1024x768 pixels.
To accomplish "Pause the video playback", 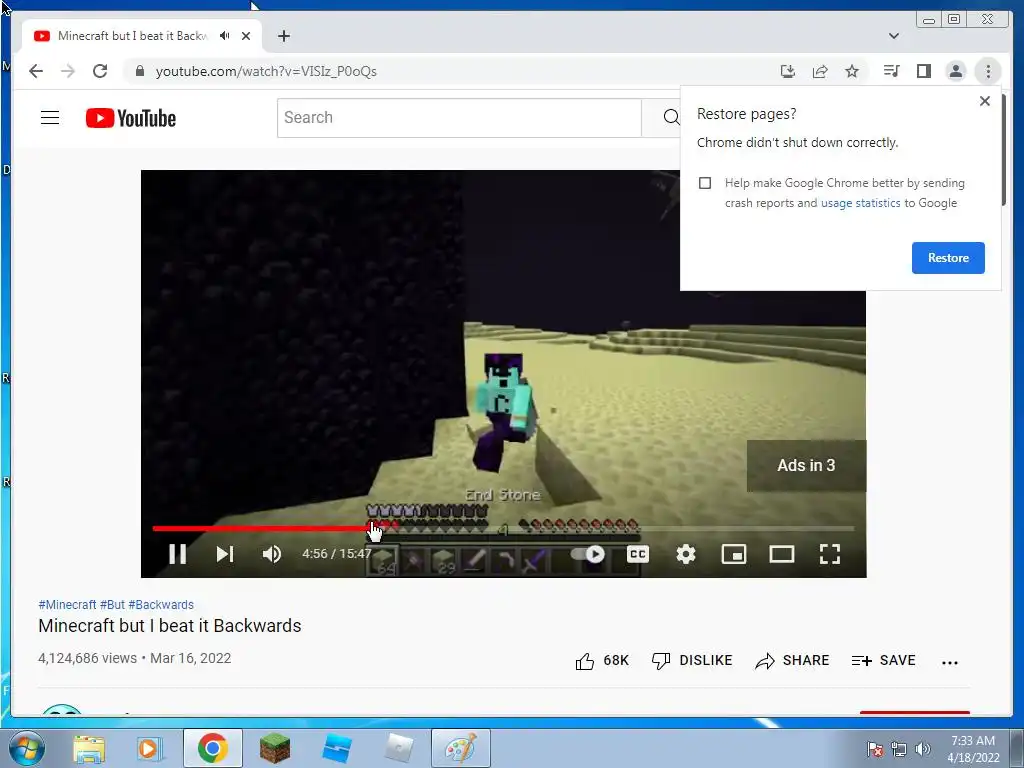I will [178, 554].
